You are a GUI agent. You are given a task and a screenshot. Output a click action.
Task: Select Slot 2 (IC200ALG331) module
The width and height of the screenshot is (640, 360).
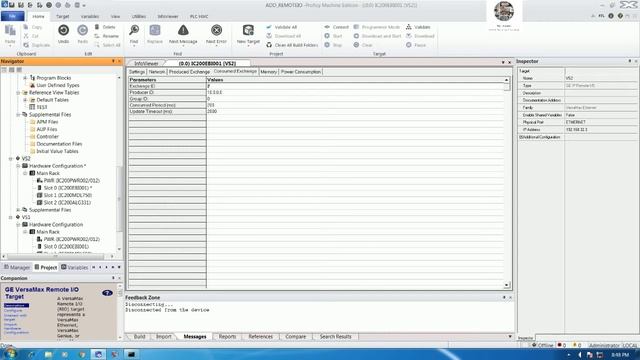pos(67,202)
